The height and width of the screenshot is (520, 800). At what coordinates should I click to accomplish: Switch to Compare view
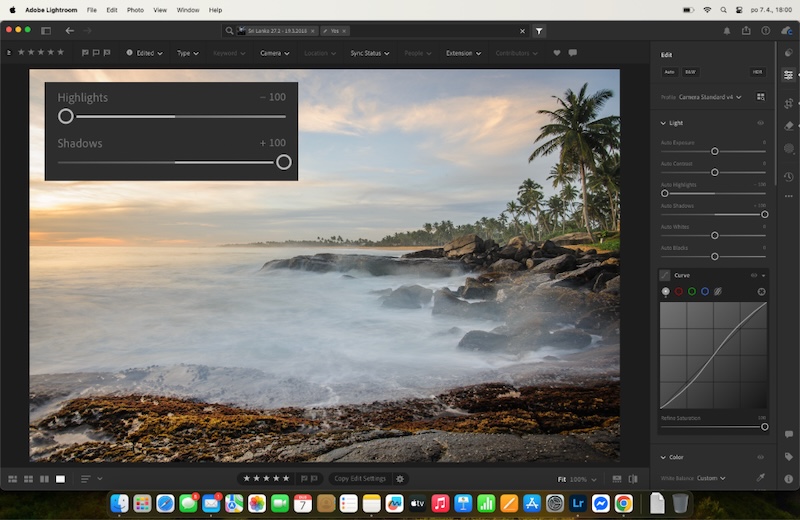[x=44, y=479]
